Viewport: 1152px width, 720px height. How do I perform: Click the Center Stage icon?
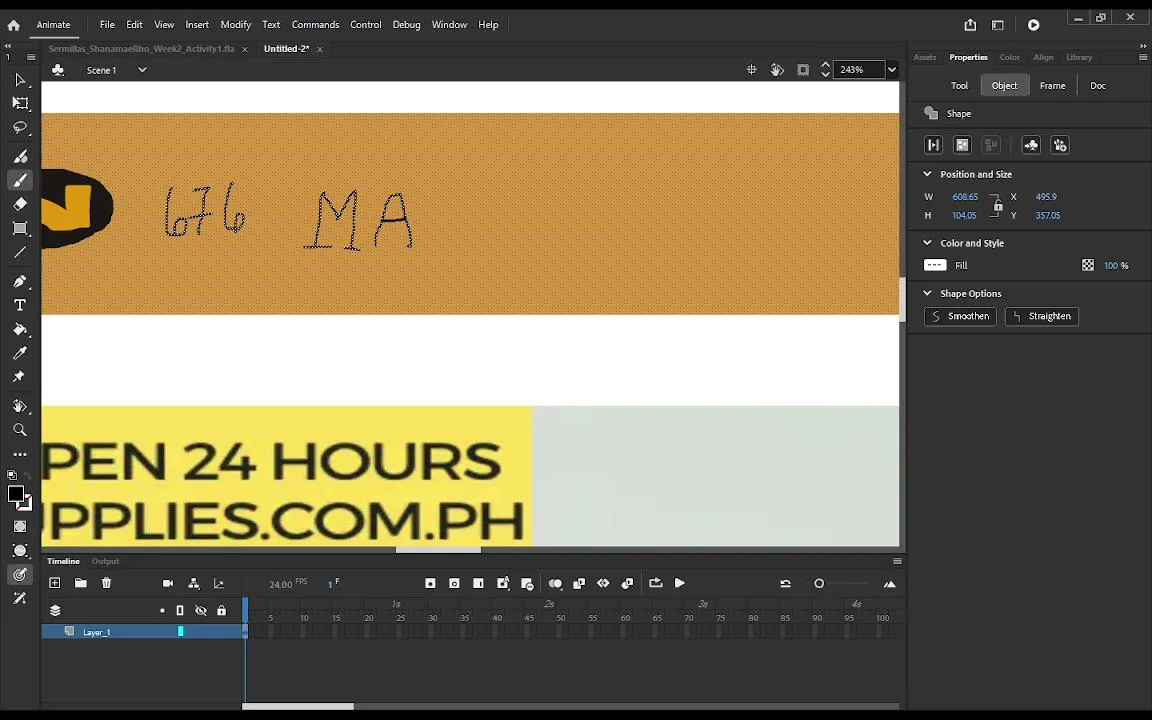(x=752, y=70)
